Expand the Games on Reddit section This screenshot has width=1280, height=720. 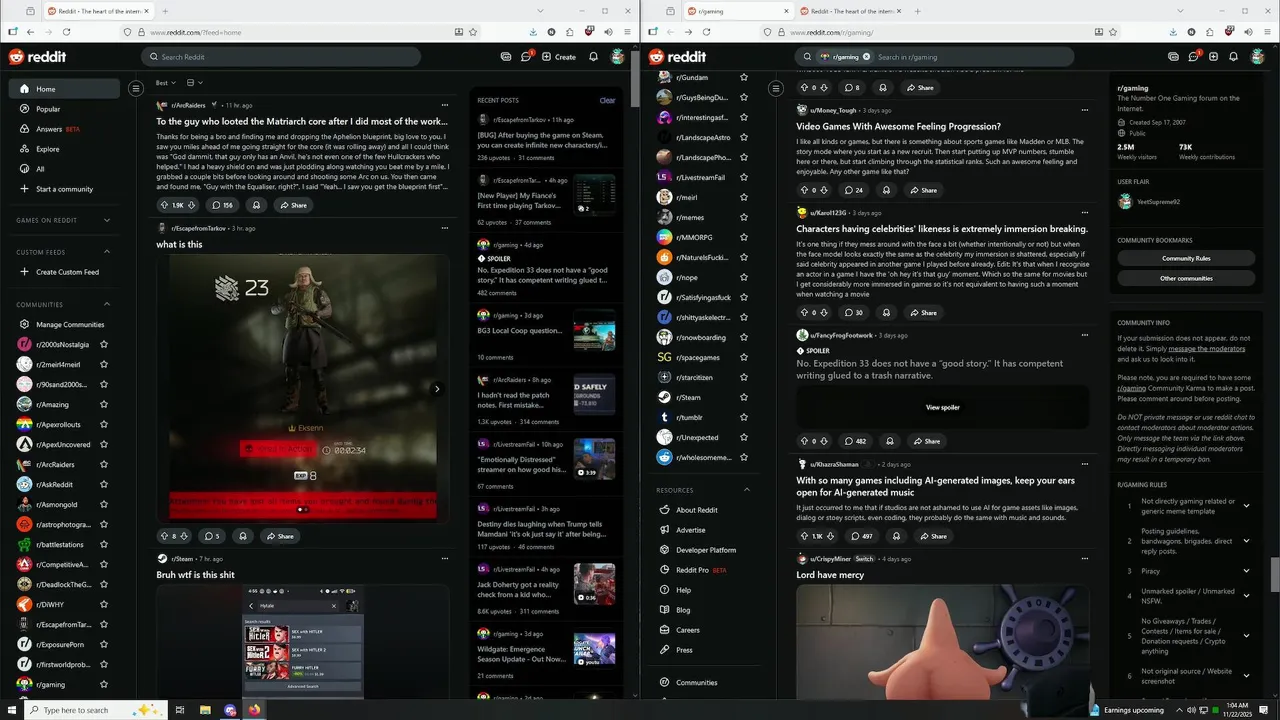107,220
